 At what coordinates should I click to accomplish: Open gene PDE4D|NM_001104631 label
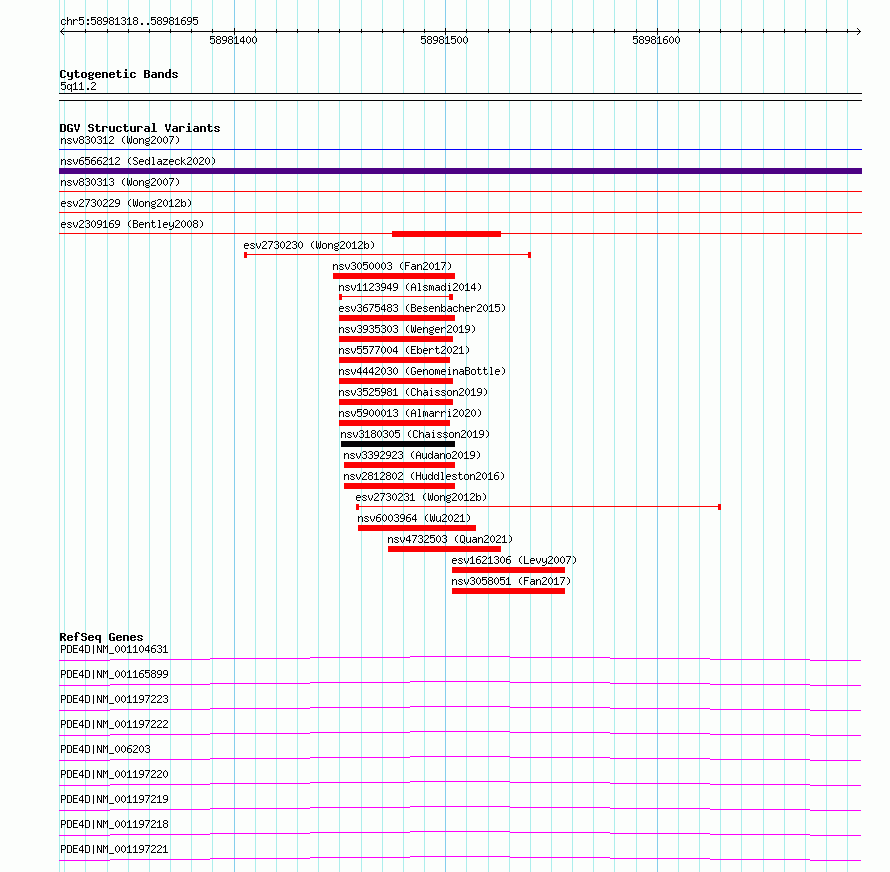114,649
